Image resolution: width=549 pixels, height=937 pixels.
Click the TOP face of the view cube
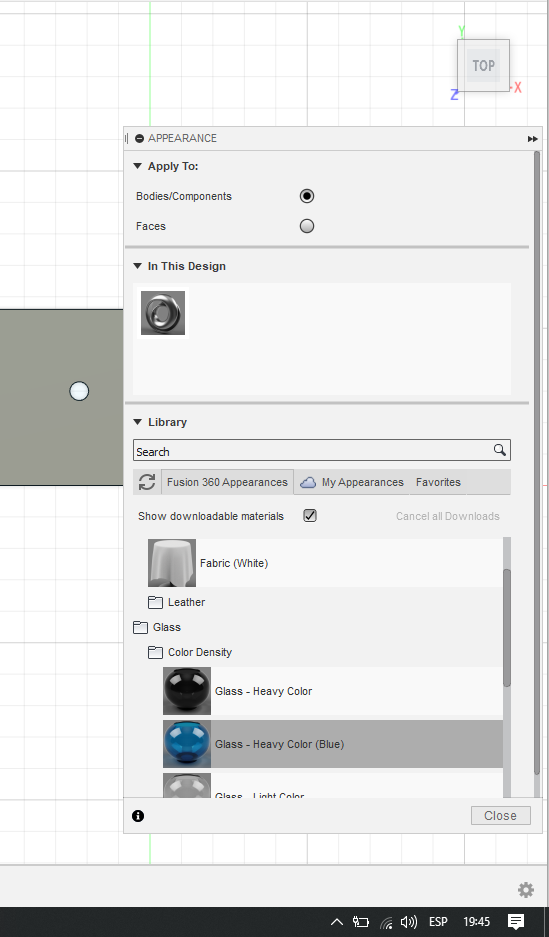tap(483, 65)
